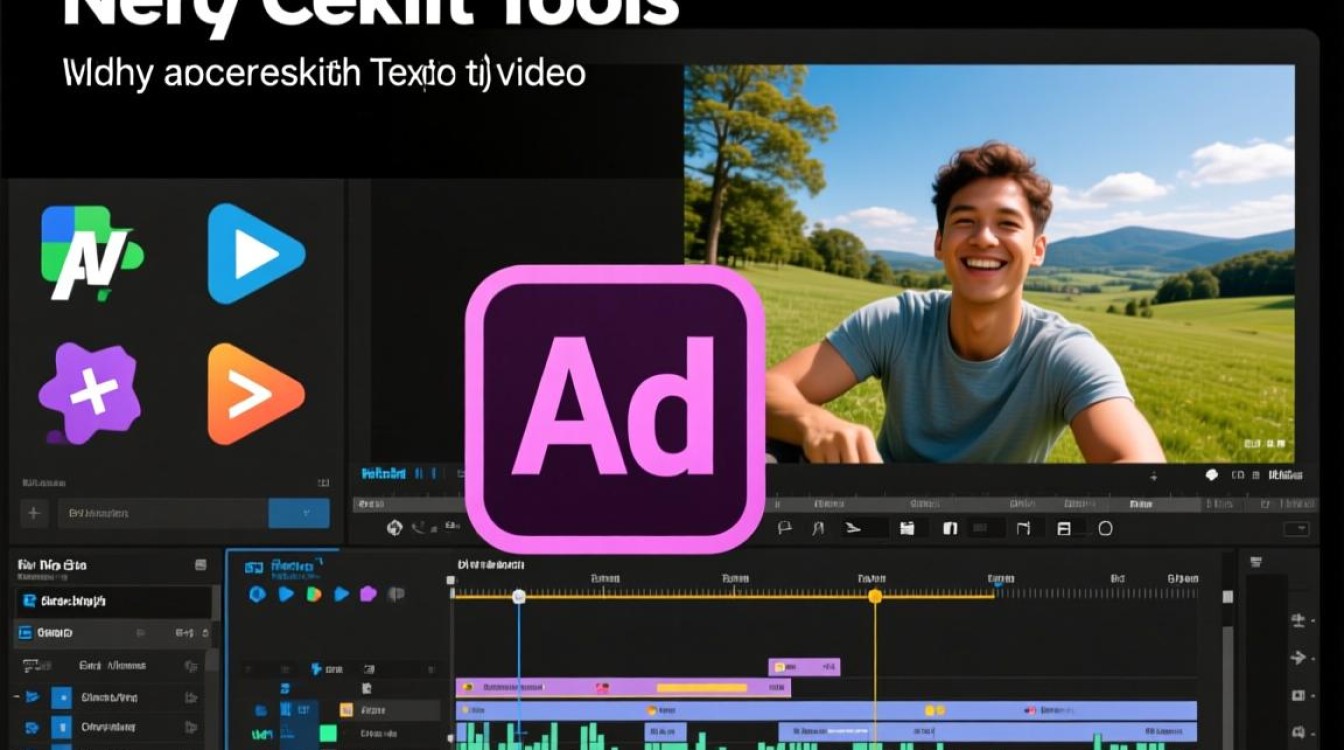Select the flag icon in the preview toolbar

pos(784,528)
